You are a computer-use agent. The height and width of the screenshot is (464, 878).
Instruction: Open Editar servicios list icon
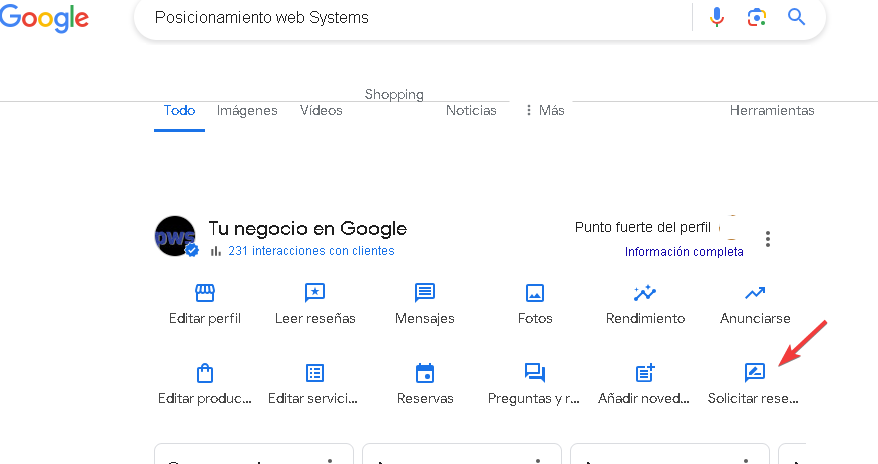point(315,373)
